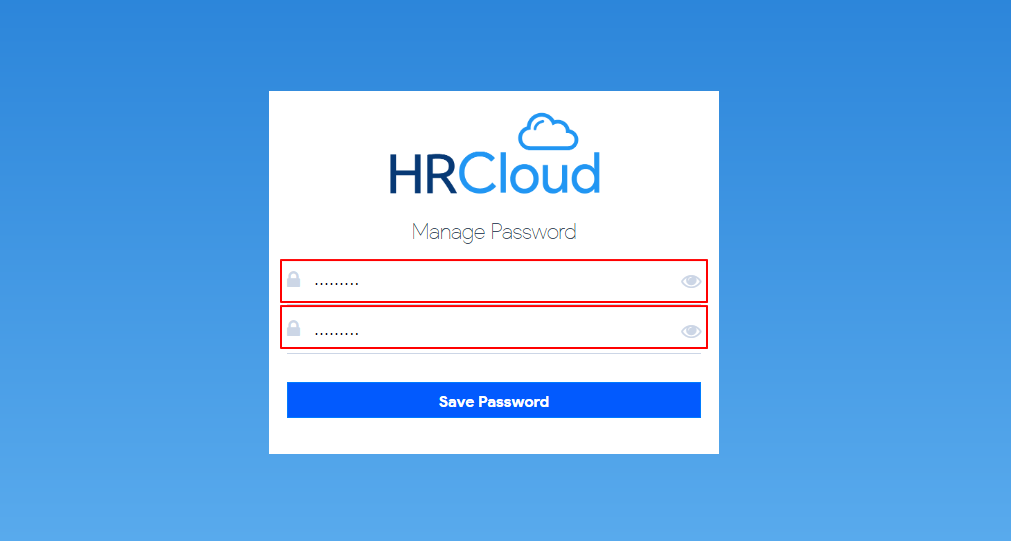This screenshot has width=1011, height=541.
Task: Show the first password with eye icon
Action: tap(691, 281)
